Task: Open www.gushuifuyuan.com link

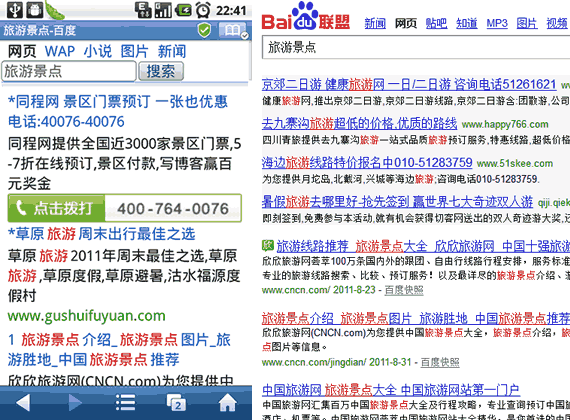Action: pyautogui.click(x=87, y=316)
